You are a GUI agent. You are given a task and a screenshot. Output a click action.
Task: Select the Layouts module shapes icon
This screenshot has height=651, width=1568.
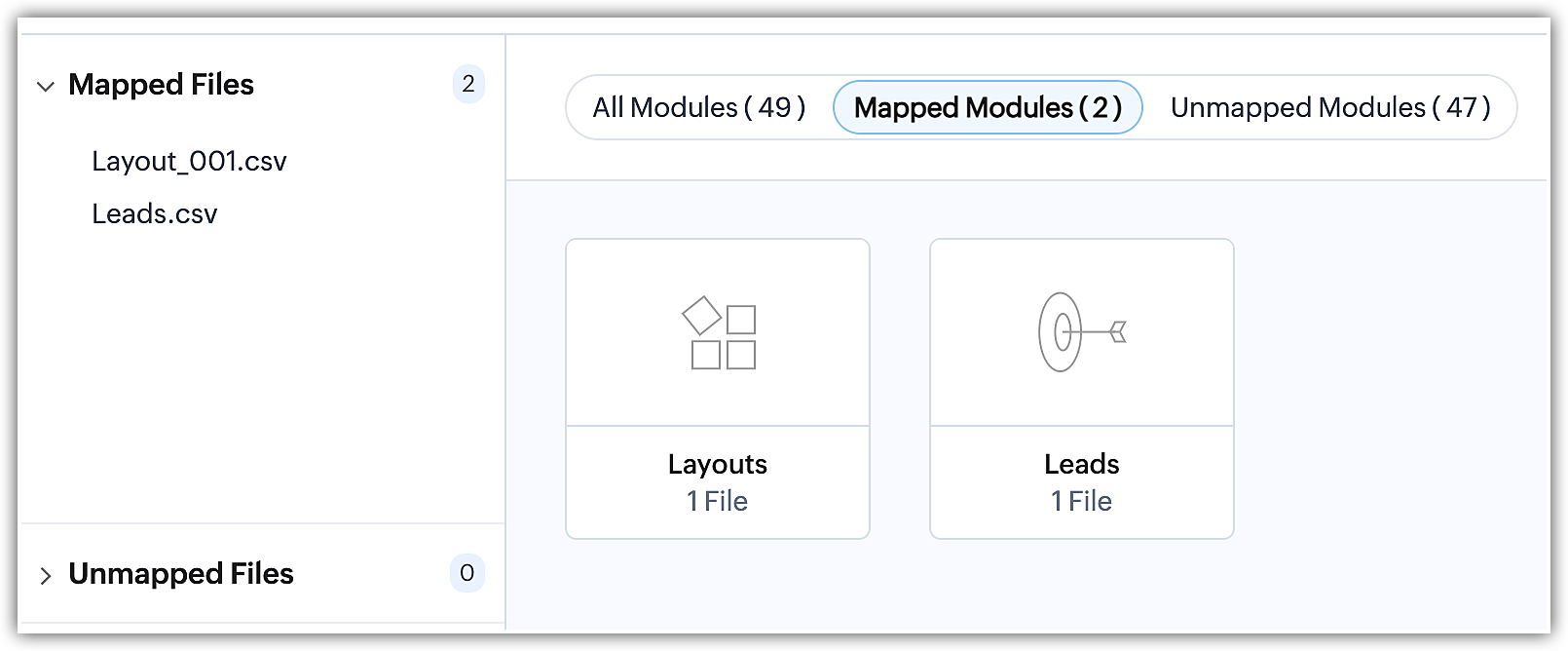[x=719, y=333]
